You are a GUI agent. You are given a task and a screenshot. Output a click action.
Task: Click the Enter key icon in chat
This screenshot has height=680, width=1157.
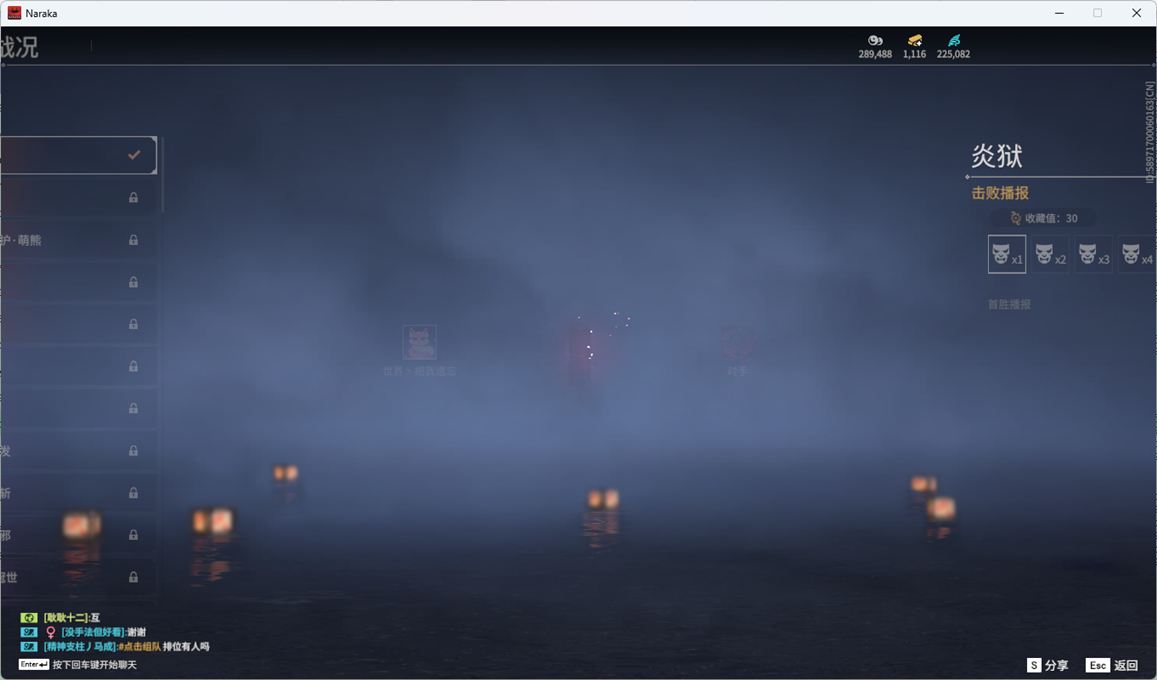tap(34, 665)
